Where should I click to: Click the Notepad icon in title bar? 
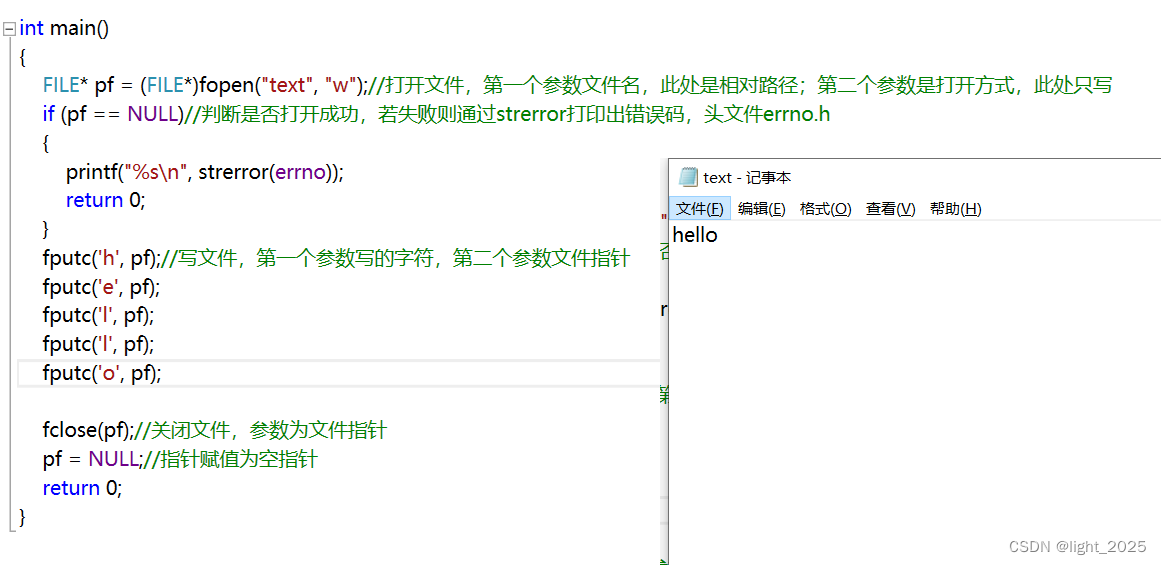[688, 177]
